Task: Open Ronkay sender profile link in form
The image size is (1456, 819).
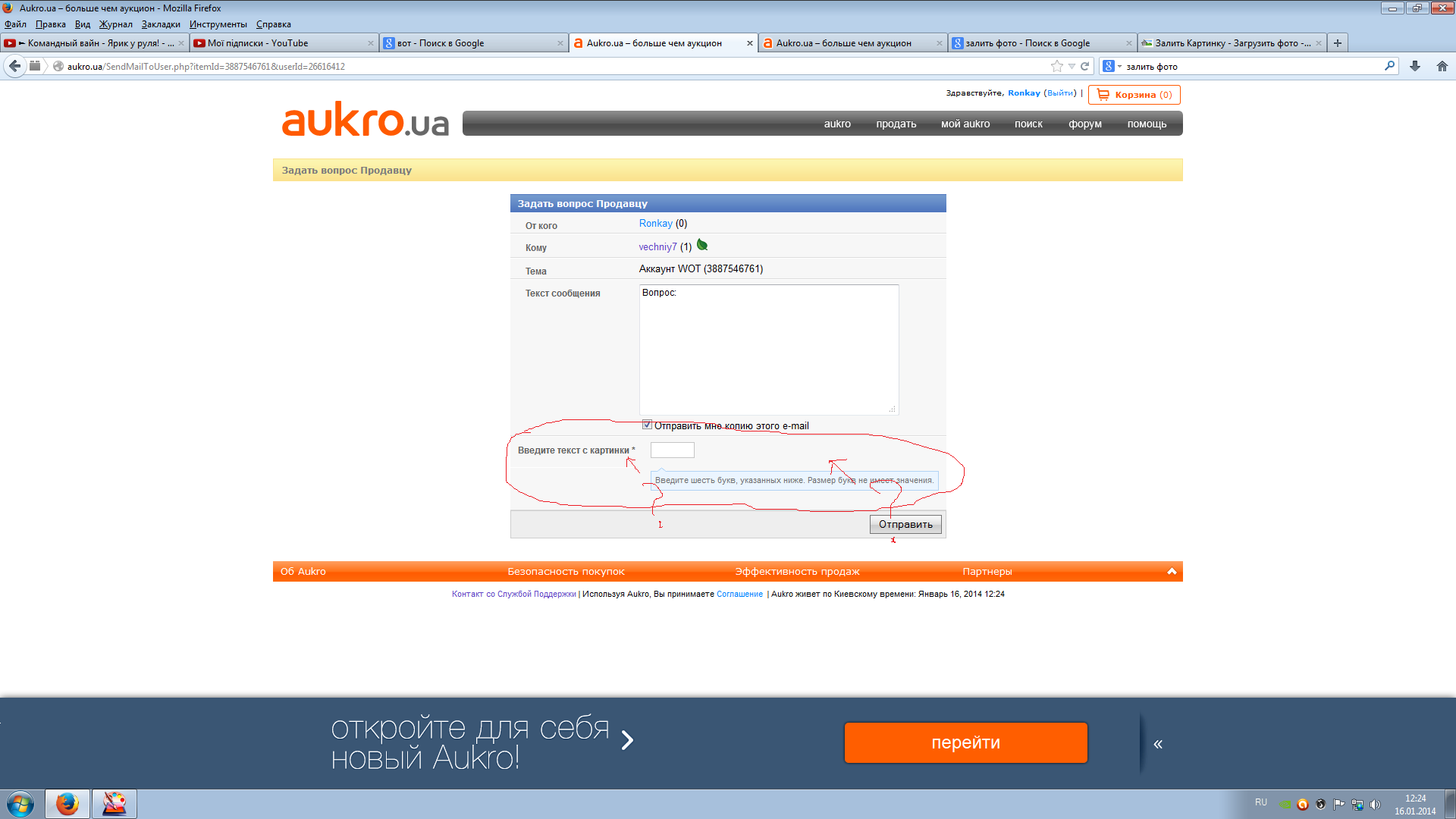Action: [x=655, y=224]
